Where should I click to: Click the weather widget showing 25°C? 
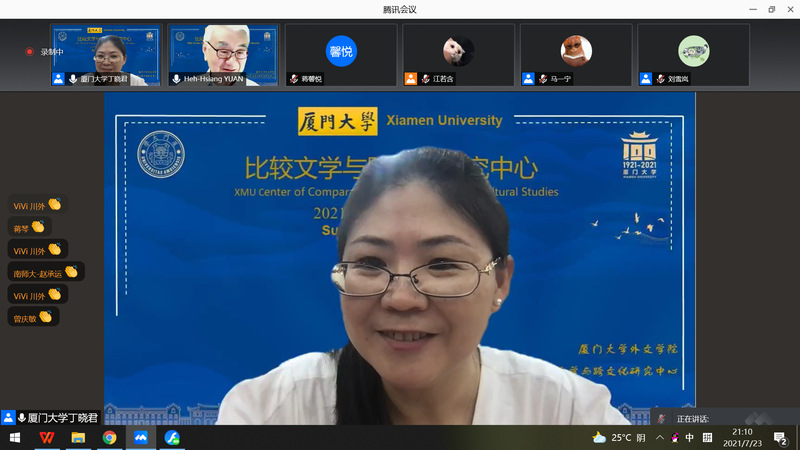(620, 437)
